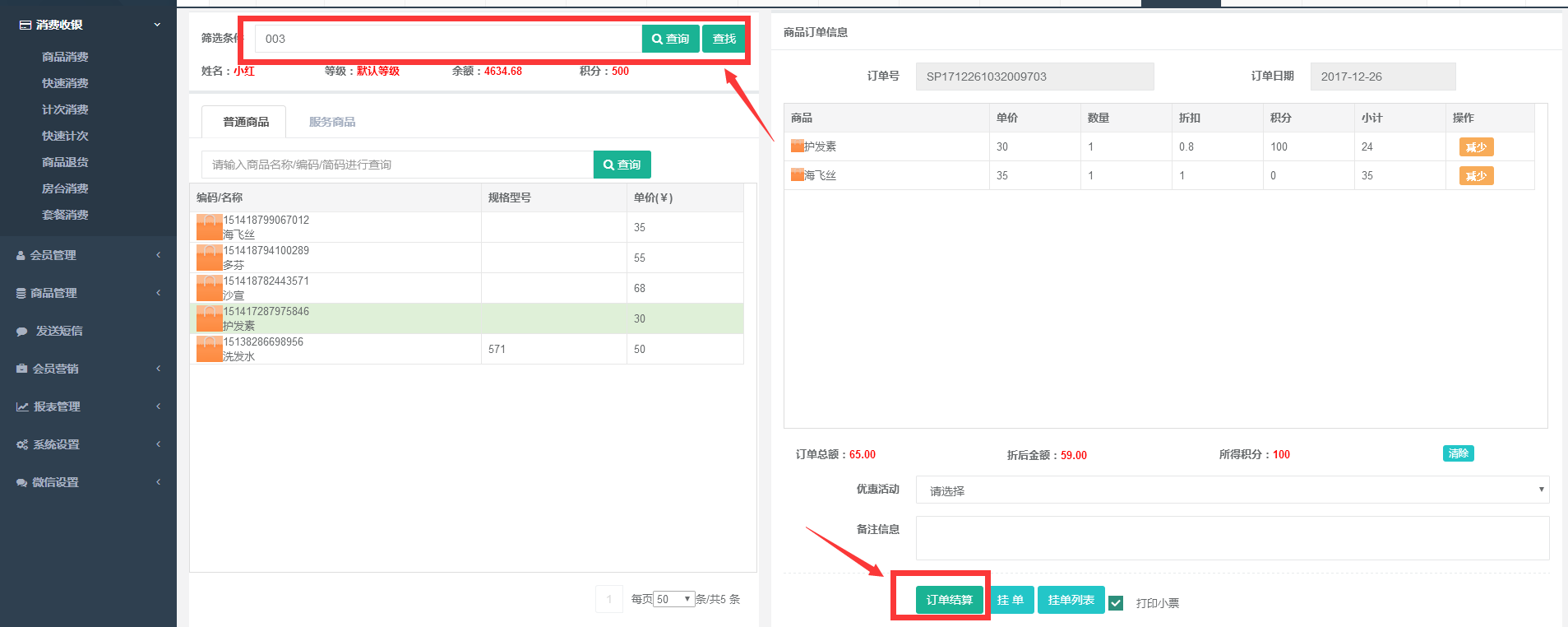Click the 洗发水 product thumbnail
Viewport: 1568px width, 627px height.
pos(210,349)
